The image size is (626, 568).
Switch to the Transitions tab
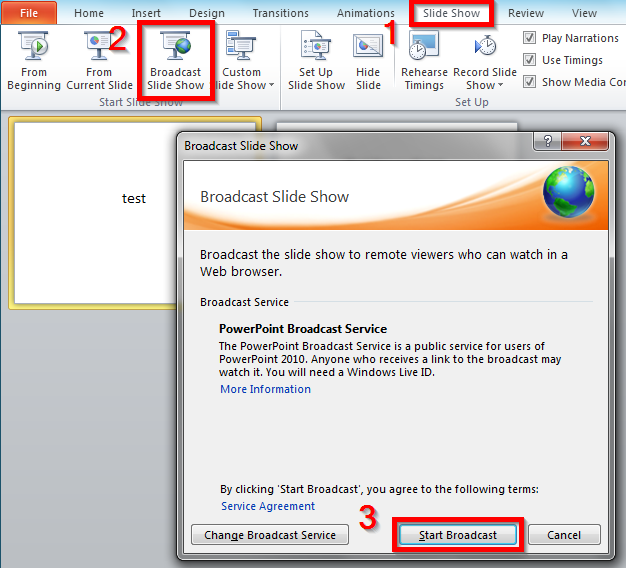coord(281,13)
